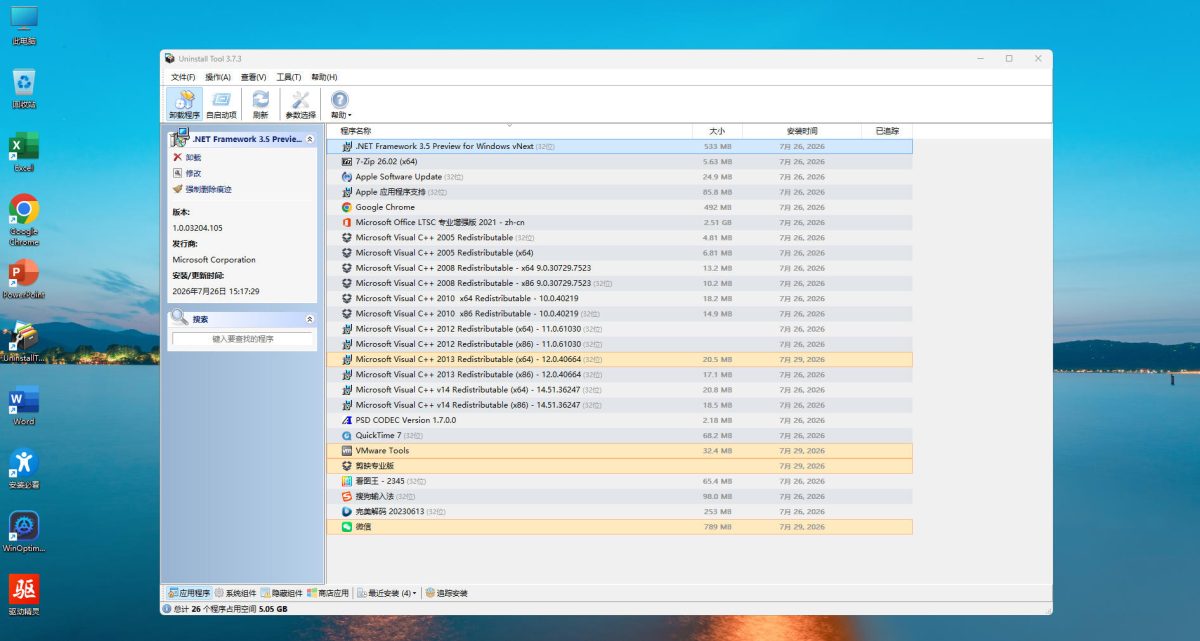Click the 789 MB size cell
Screen dimensions: 1200x641
pos(717,526)
